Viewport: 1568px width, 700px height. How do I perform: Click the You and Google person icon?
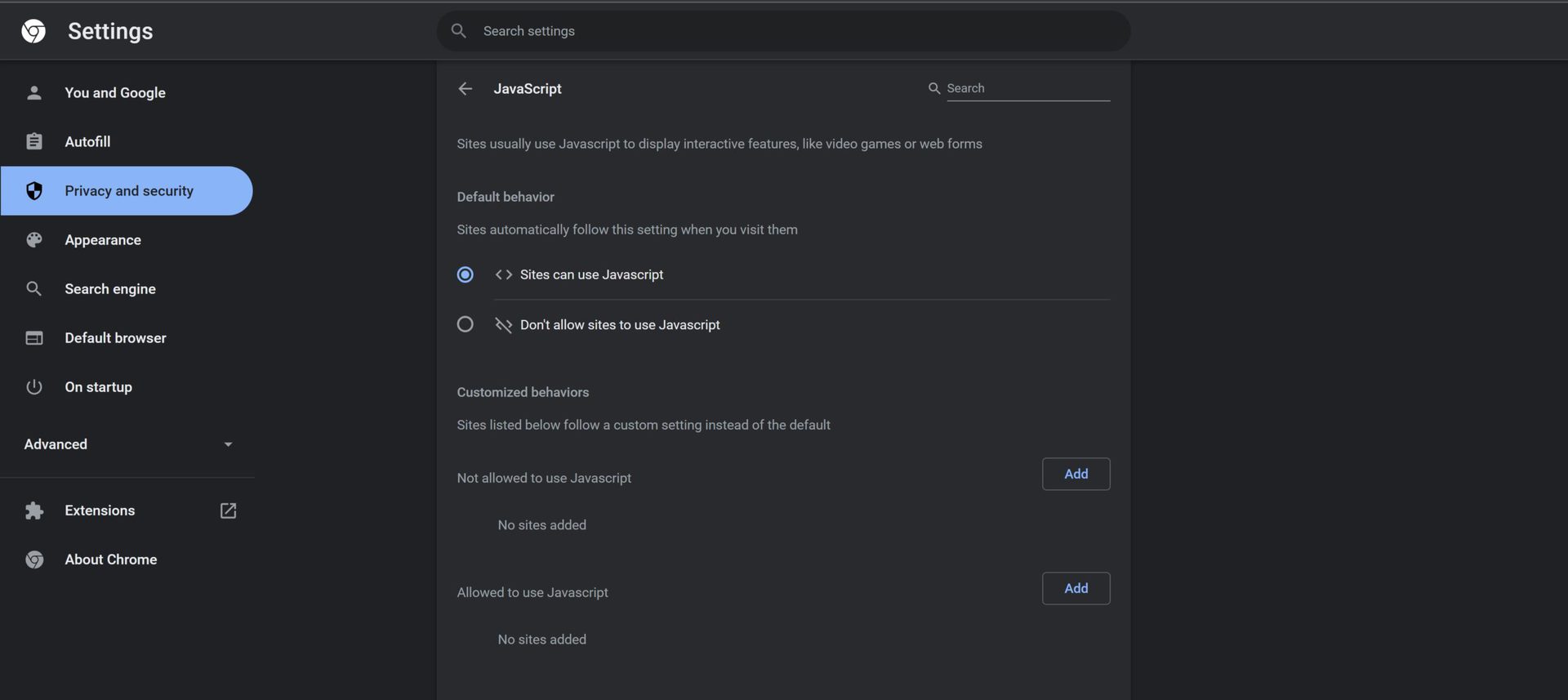pyautogui.click(x=33, y=92)
